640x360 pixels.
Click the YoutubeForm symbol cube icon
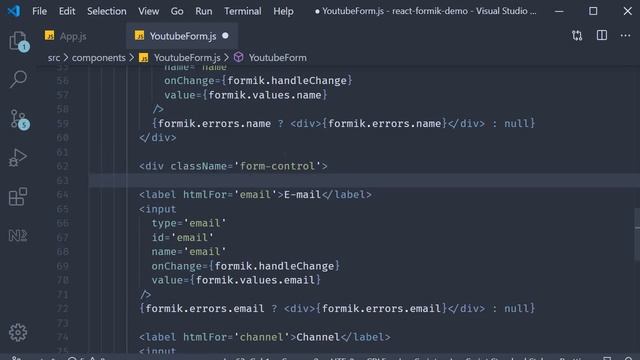pos(239,58)
